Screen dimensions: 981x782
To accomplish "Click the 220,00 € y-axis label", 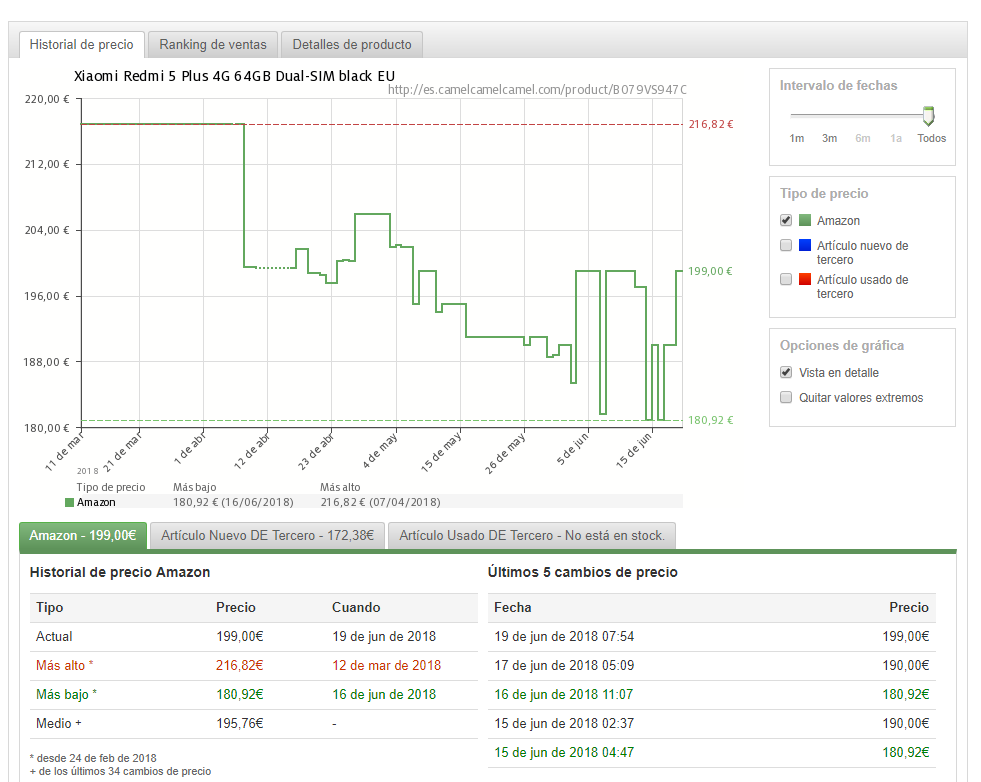I will tap(47, 99).
